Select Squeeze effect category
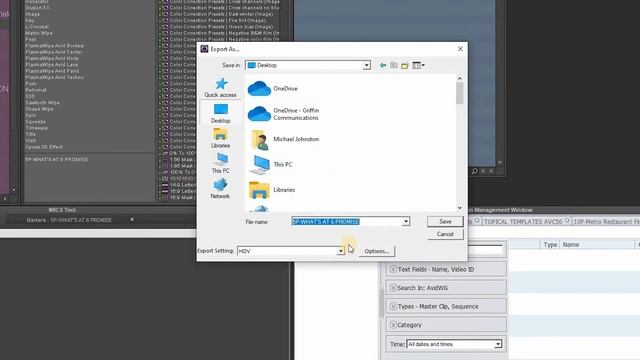 36,122
